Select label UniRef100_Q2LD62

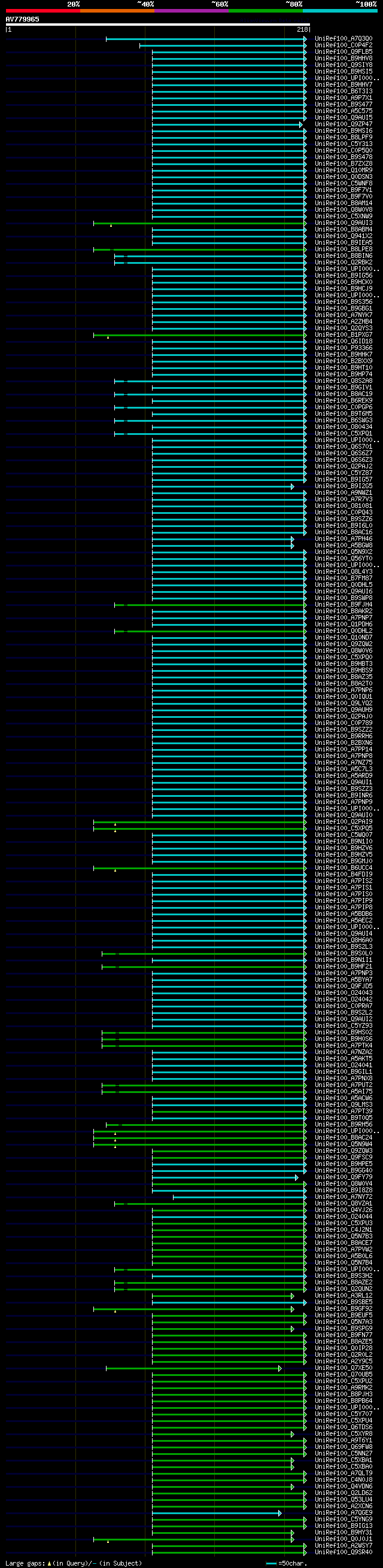point(344,1493)
